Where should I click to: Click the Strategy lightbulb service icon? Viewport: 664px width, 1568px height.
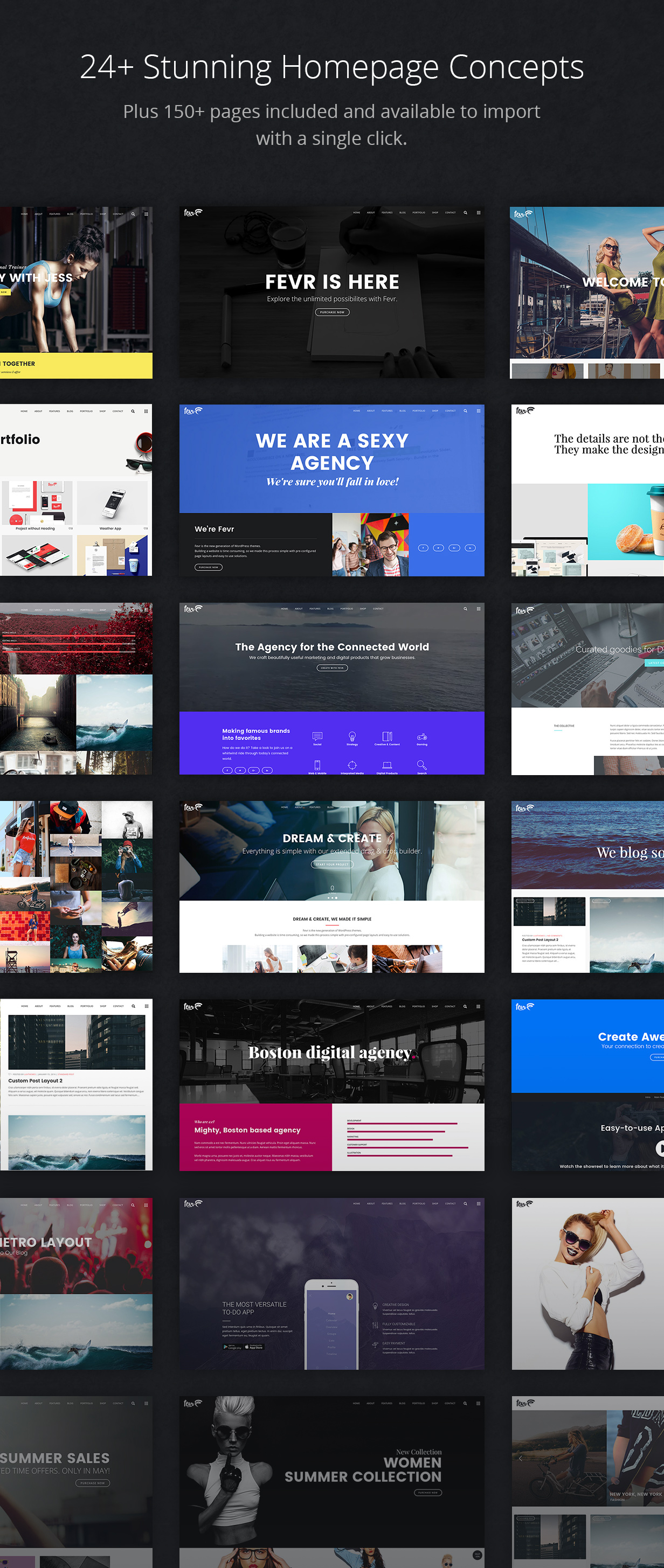tap(352, 736)
